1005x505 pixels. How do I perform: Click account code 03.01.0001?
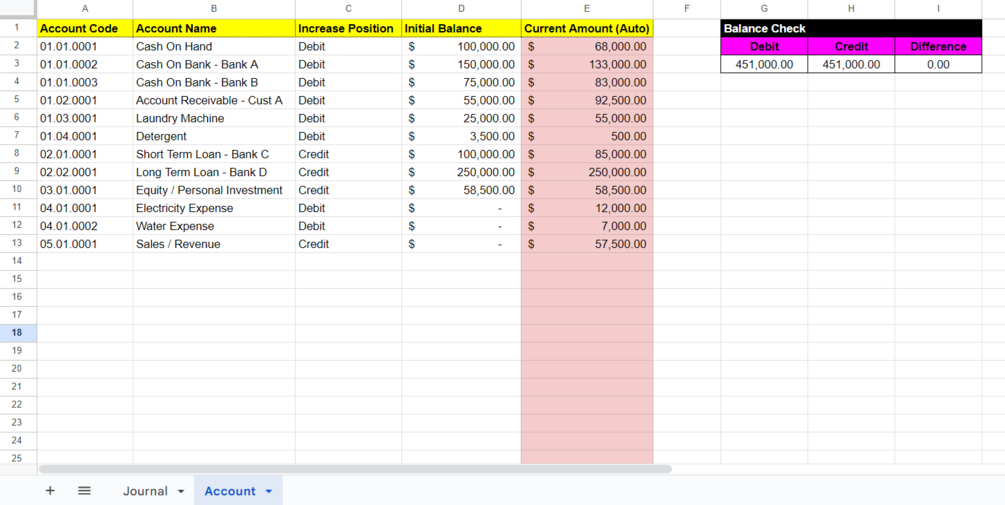pyautogui.click(x=85, y=190)
